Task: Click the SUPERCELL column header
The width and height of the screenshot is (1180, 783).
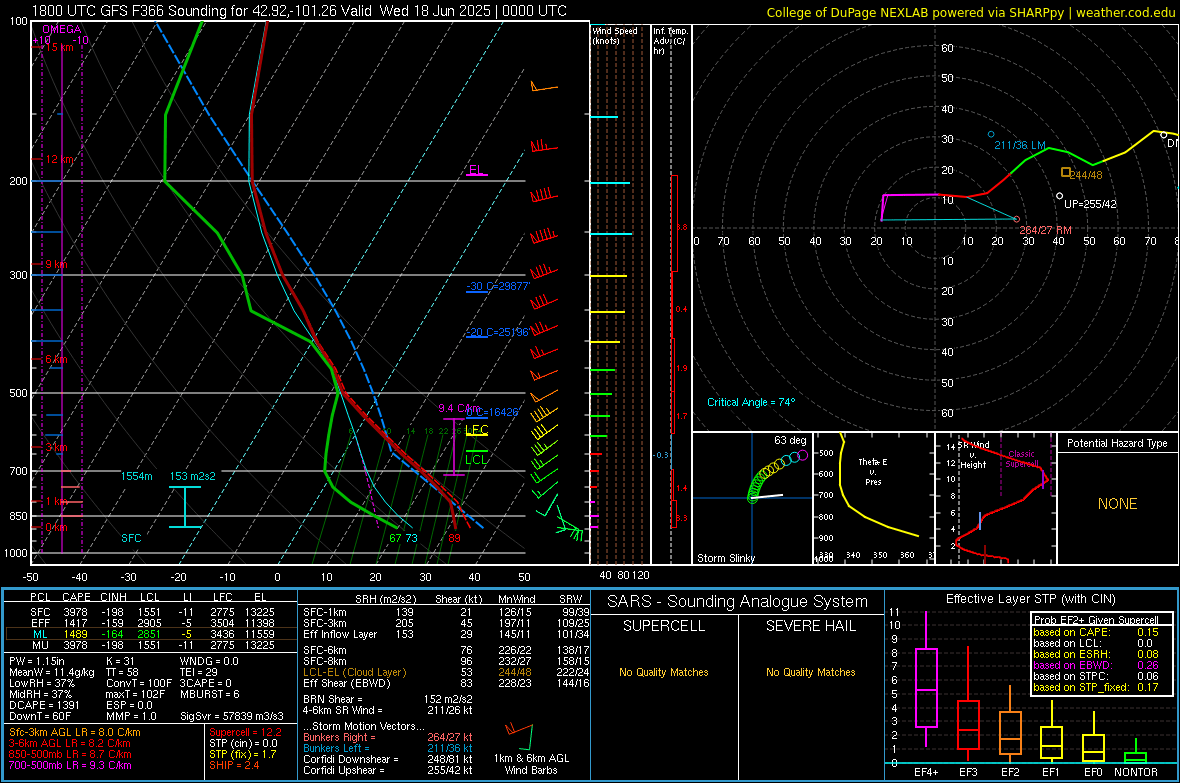Action: point(664,626)
